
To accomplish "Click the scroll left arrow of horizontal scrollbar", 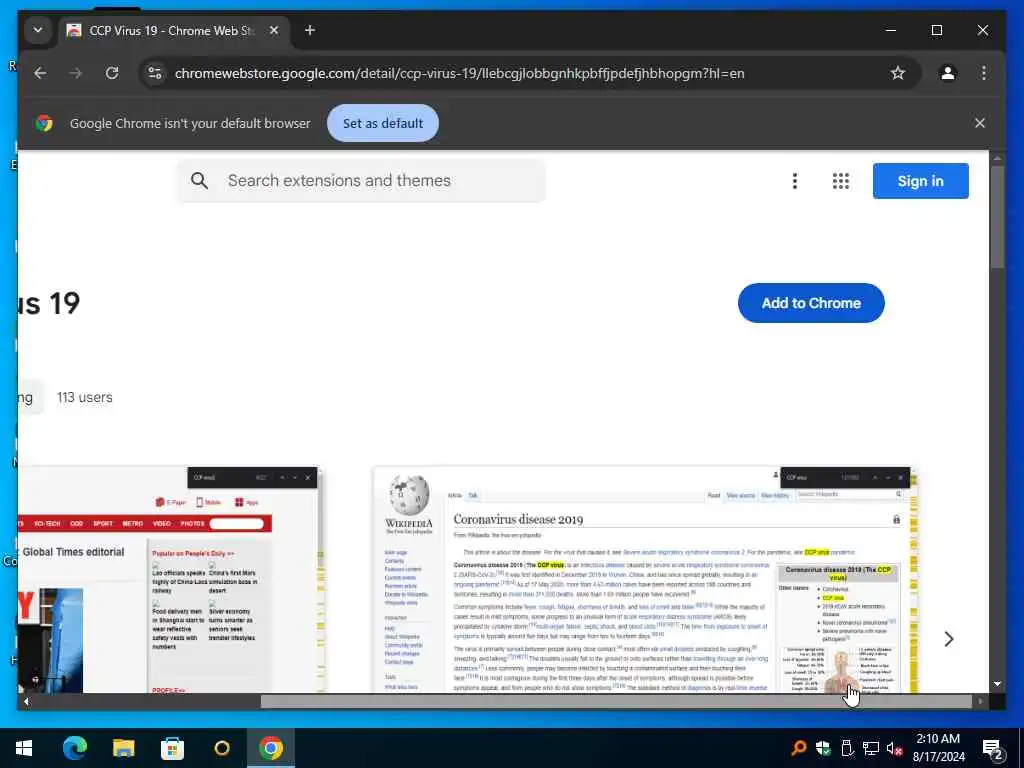I will click(26, 701).
